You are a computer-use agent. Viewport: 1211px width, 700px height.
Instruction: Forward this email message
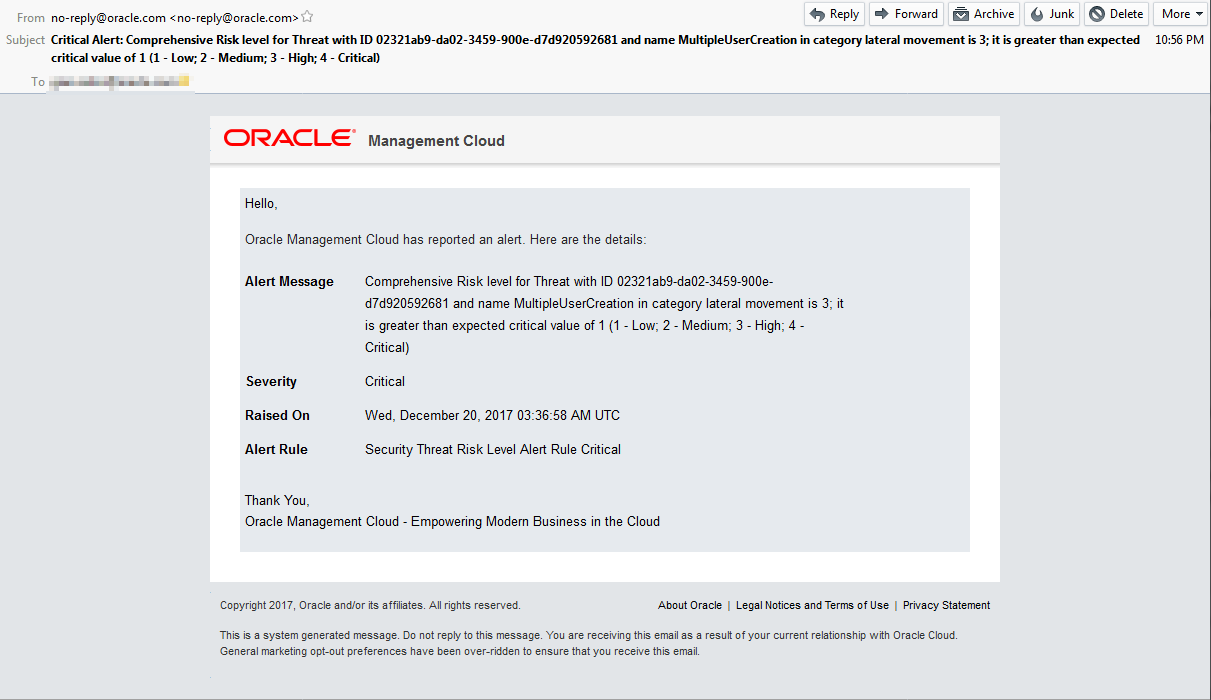click(x=906, y=14)
